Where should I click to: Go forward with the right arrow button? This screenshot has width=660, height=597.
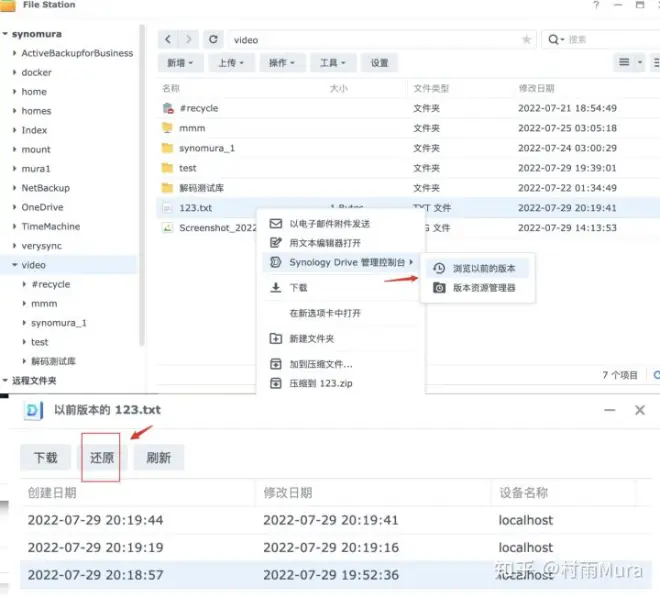tap(188, 40)
